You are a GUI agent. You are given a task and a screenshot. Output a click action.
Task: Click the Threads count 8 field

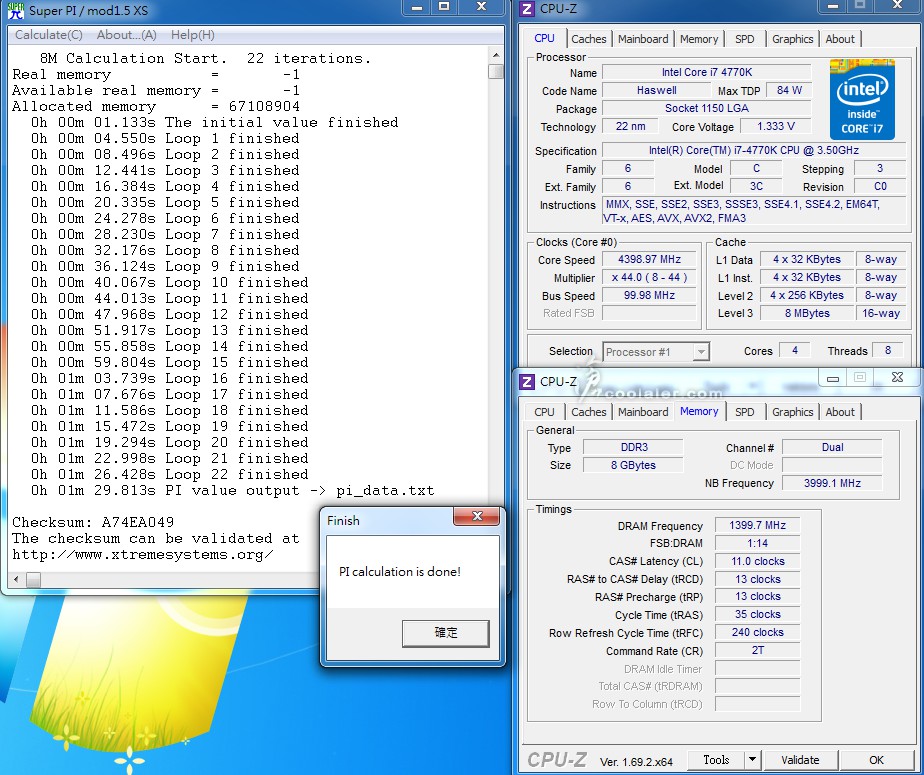(x=888, y=351)
